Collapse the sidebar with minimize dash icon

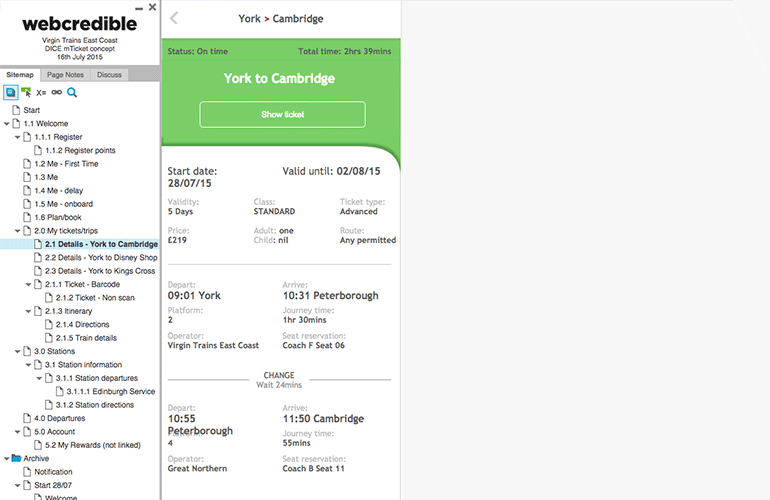[x=139, y=8]
